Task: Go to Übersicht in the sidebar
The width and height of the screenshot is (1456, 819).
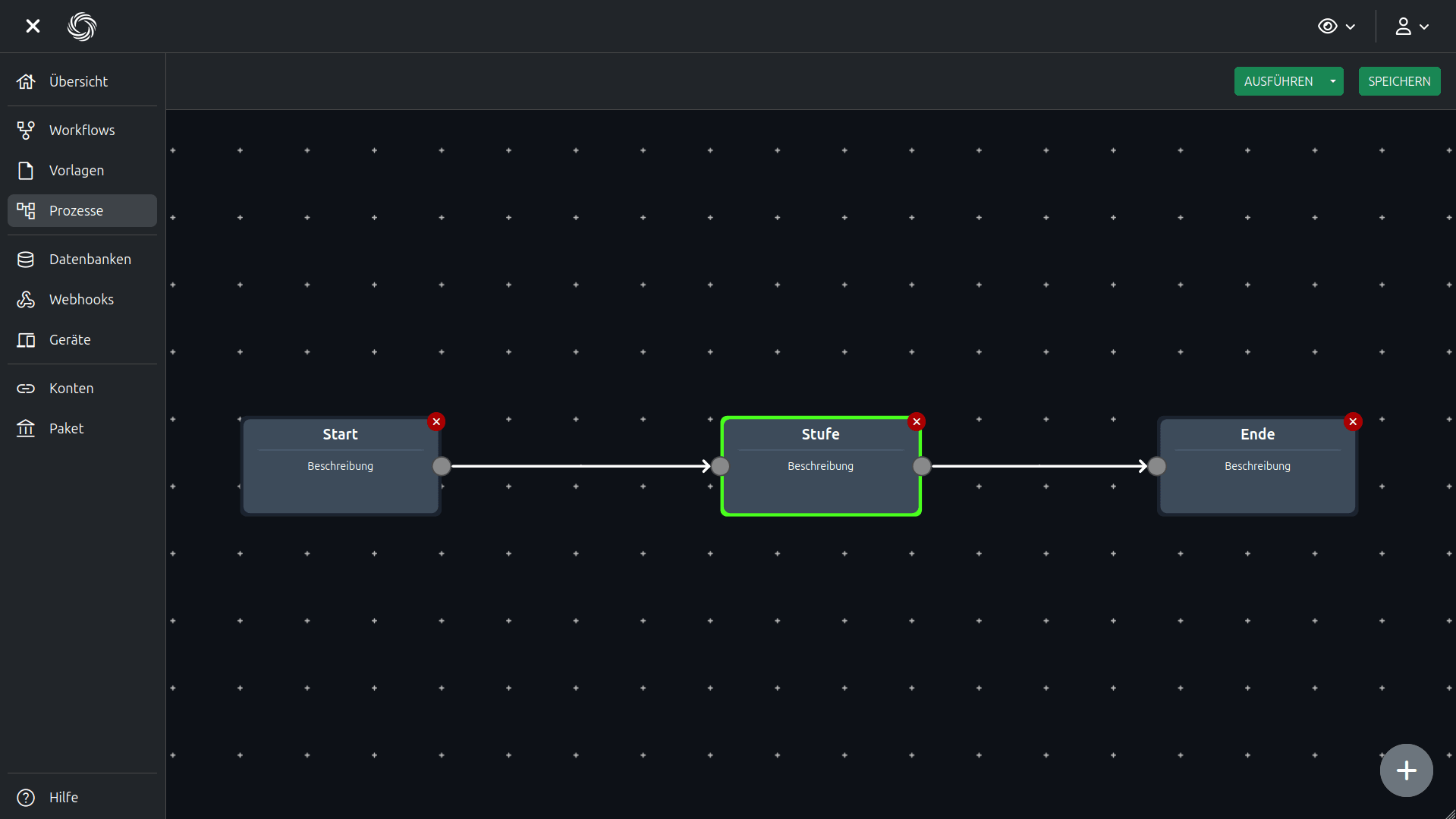Action: pos(78,81)
